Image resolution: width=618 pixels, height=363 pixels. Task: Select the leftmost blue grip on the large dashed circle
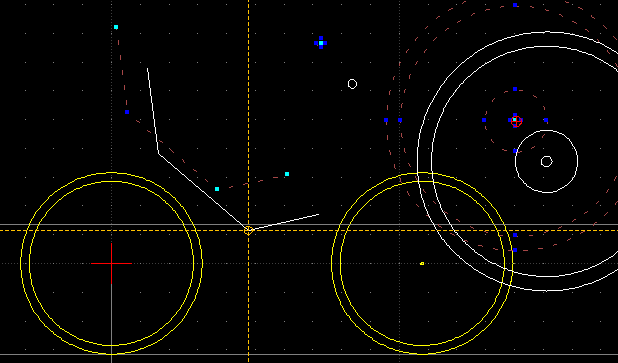[x=386, y=120]
